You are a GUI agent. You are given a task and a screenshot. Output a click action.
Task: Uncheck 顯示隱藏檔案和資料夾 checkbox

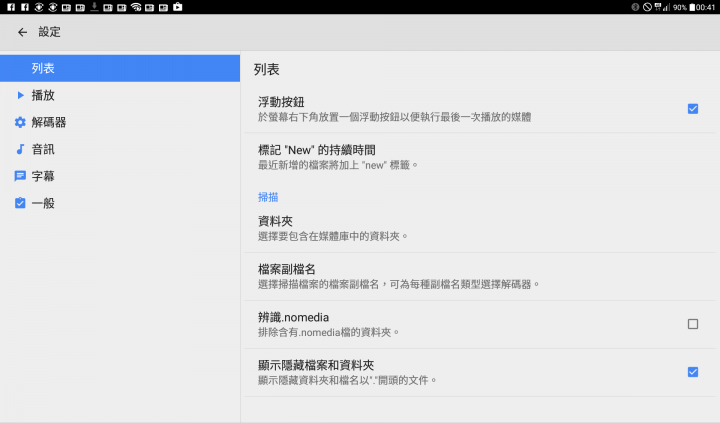[x=693, y=372]
